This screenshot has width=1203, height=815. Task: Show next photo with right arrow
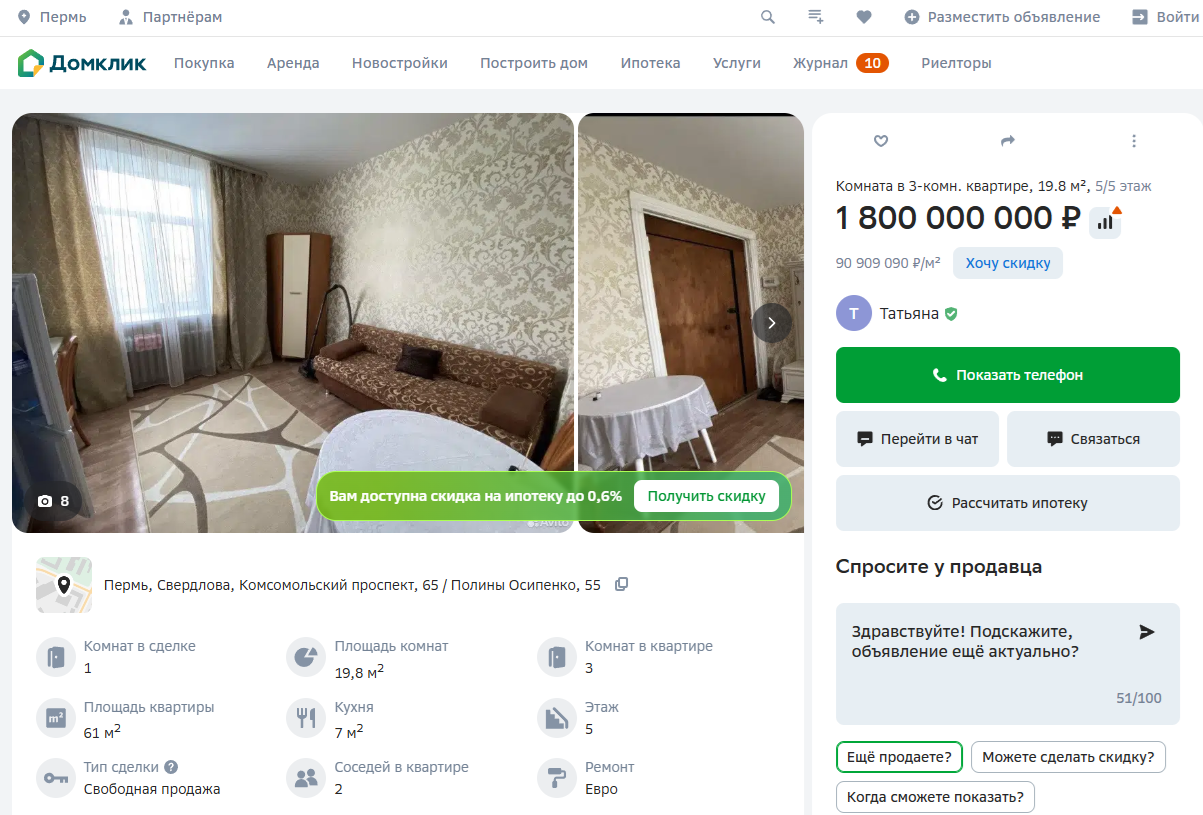771,323
